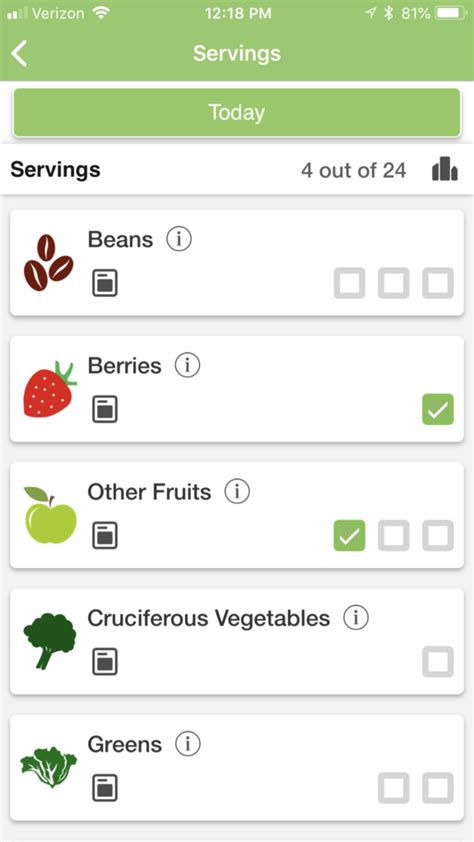This screenshot has width=474, height=842.
Task: Open the servings bar chart icon
Action: click(x=445, y=170)
